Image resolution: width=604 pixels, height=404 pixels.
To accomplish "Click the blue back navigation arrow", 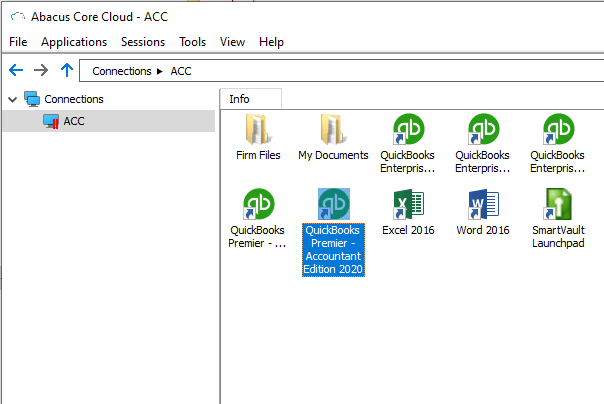I will coord(16,70).
